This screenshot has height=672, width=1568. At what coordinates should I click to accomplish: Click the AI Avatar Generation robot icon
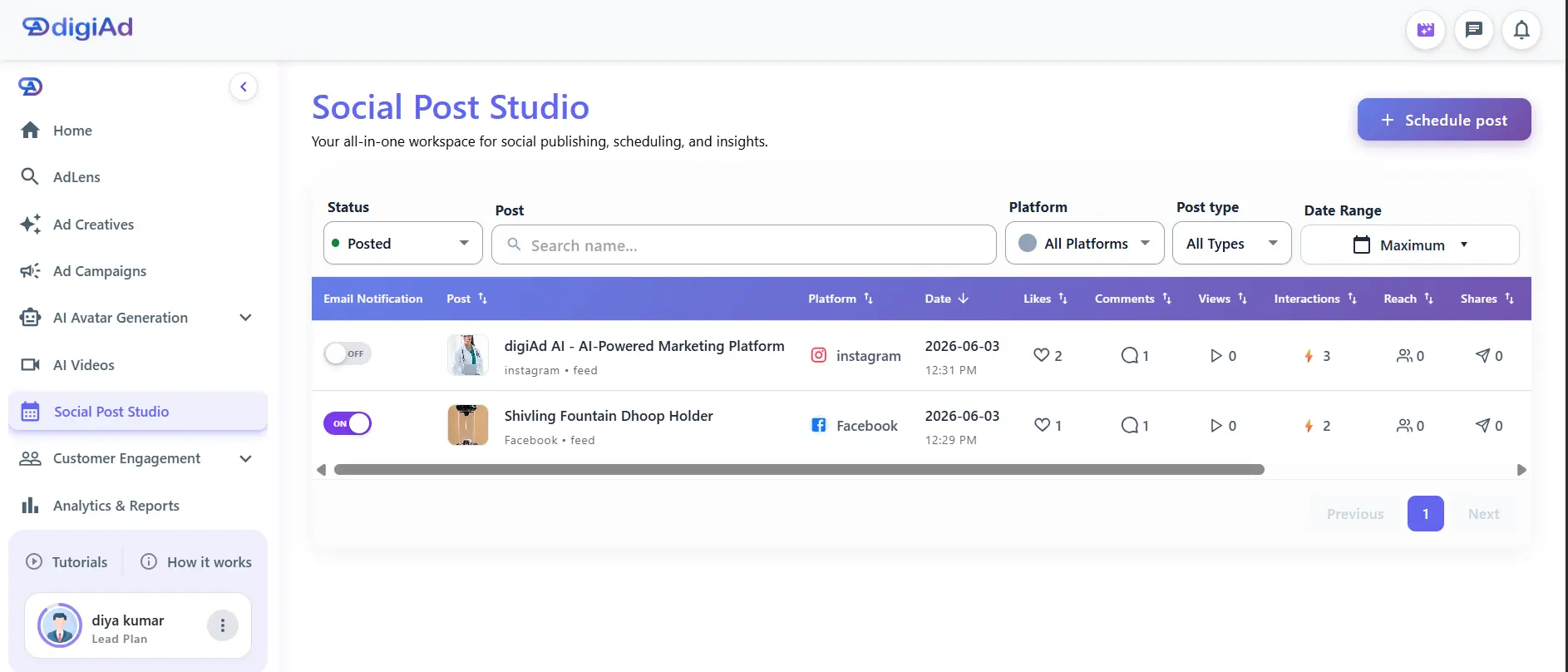[x=31, y=318]
